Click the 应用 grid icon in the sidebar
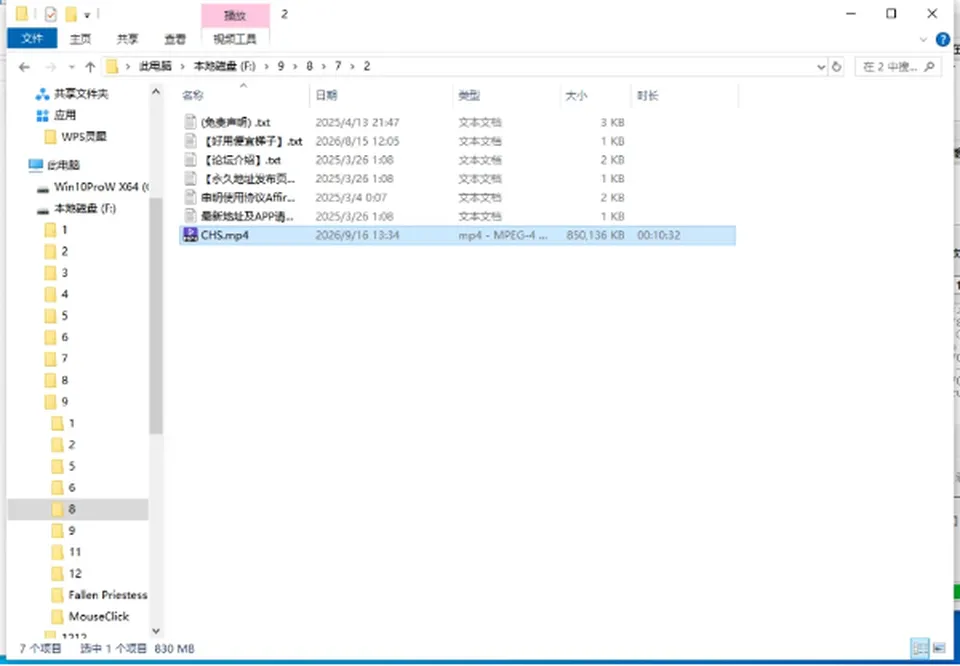The height and width of the screenshot is (666, 960). coord(42,115)
